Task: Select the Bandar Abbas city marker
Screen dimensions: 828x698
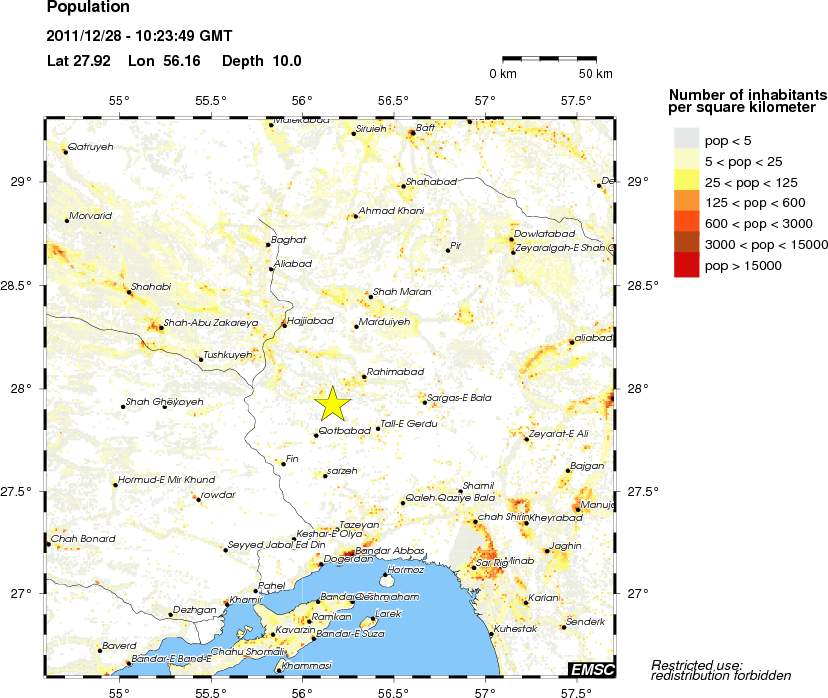Action: 350,552
